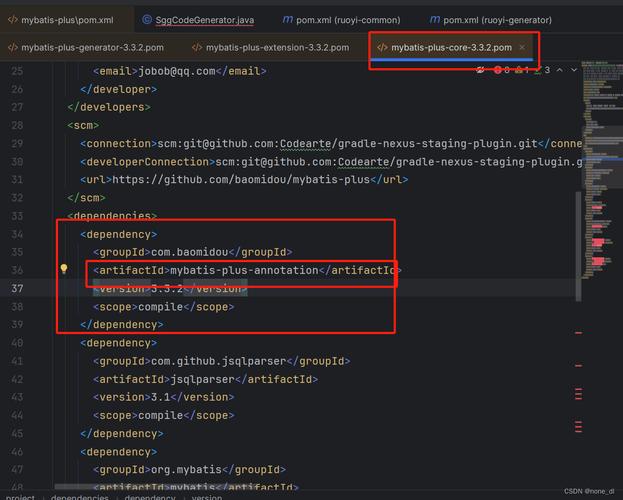Click artifactId mybatis-plus-annotation line
This screenshot has height=500, width=623.
tap(247, 270)
